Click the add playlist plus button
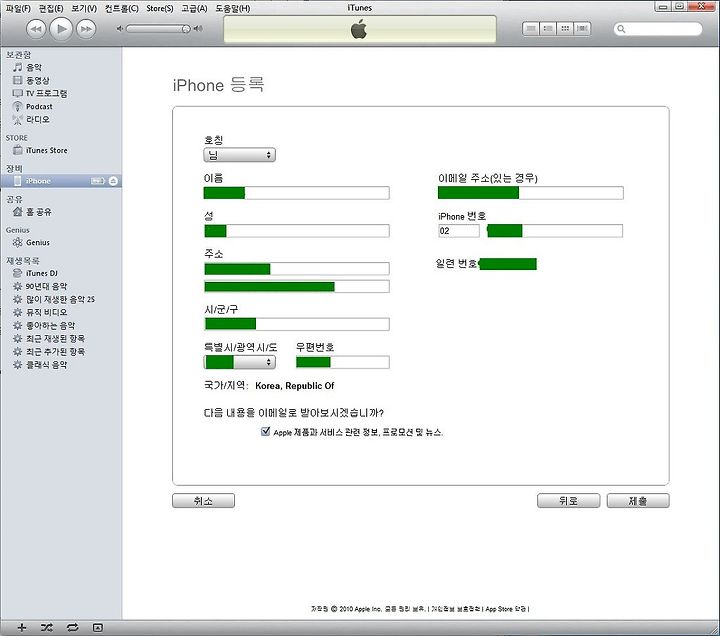The image size is (720, 636). point(22,627)
